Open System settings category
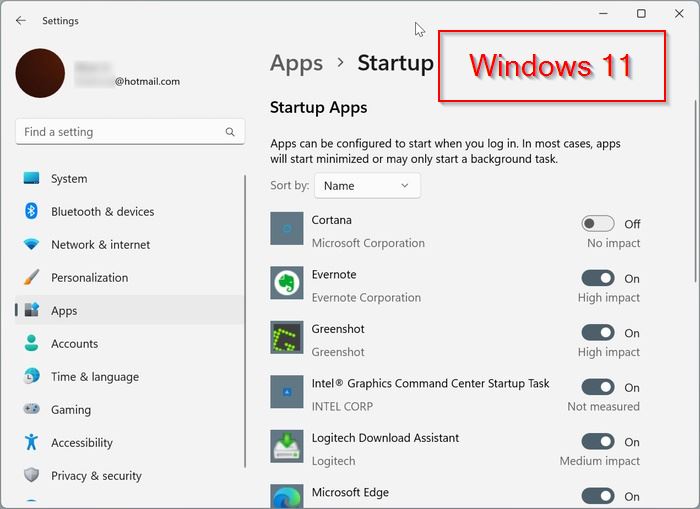This screenshot has width=700, height=509. pos(129,178)
